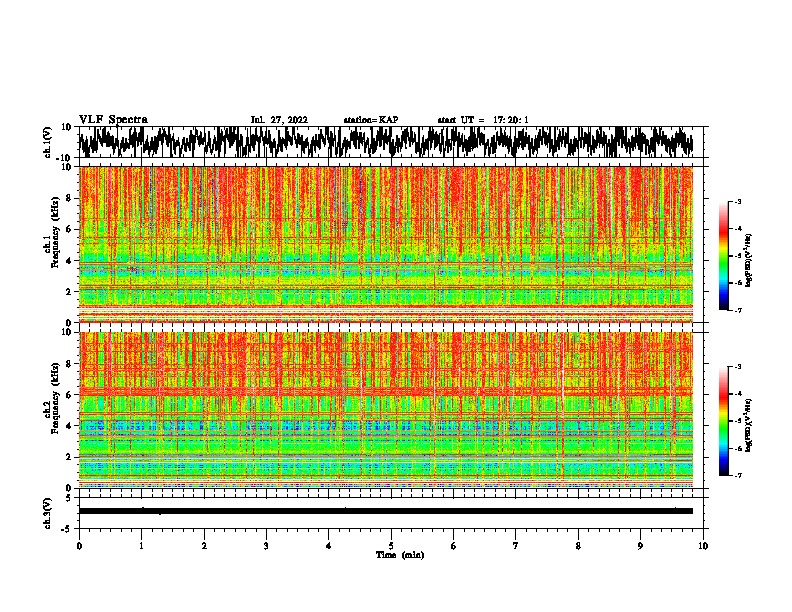Click the ch.3 black waveform trace

pos(385,511)
